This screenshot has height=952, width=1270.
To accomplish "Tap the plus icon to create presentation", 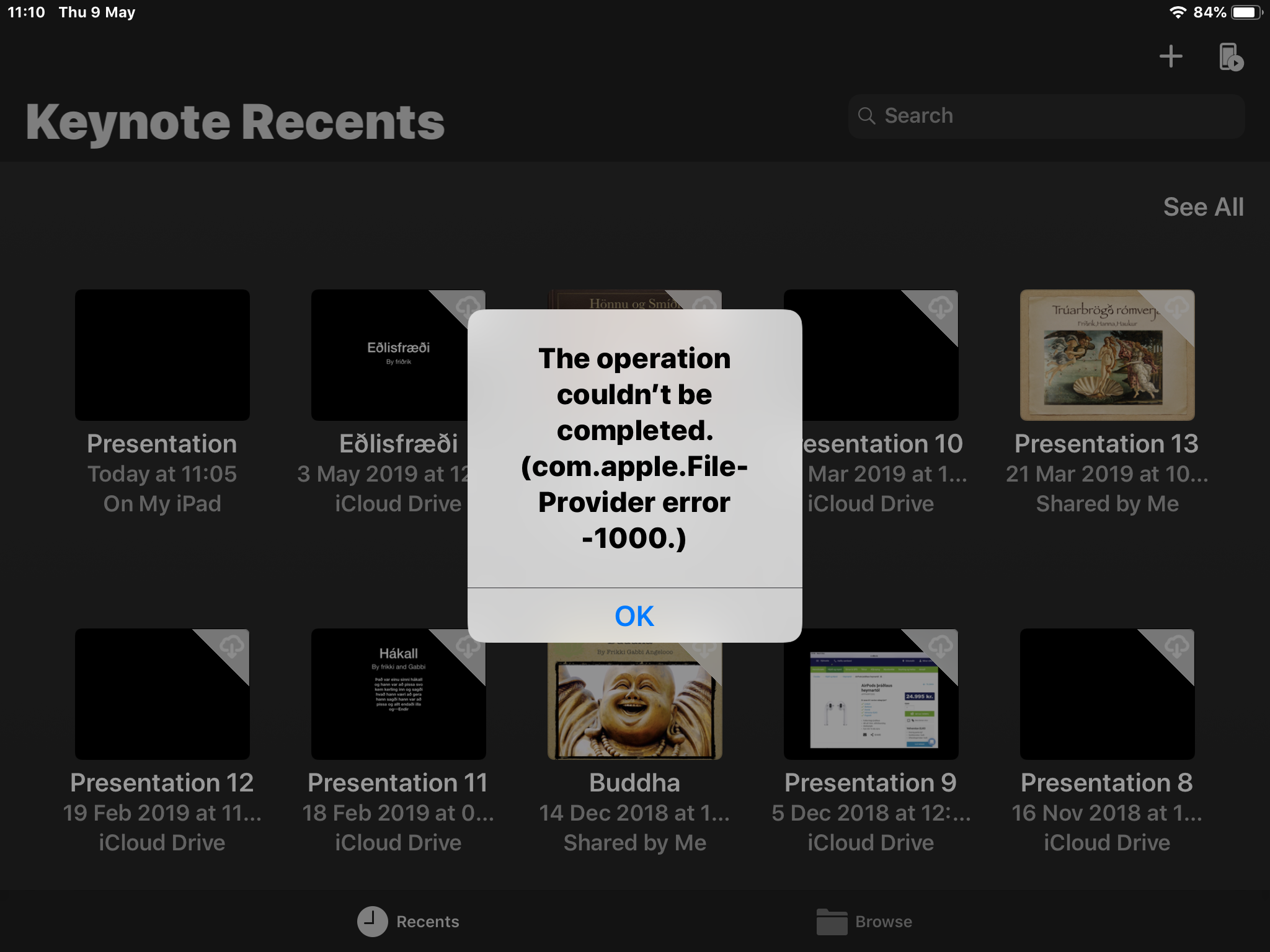I will pyautogui.click(x=1171, y=56).
